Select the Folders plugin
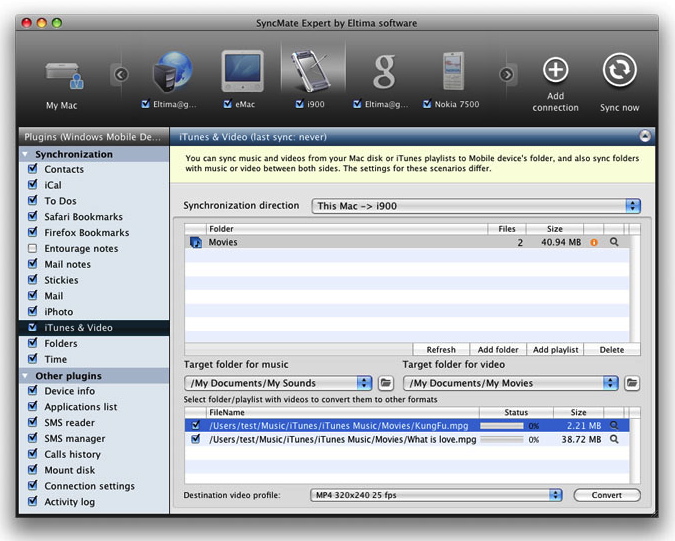 click(61, 343)
